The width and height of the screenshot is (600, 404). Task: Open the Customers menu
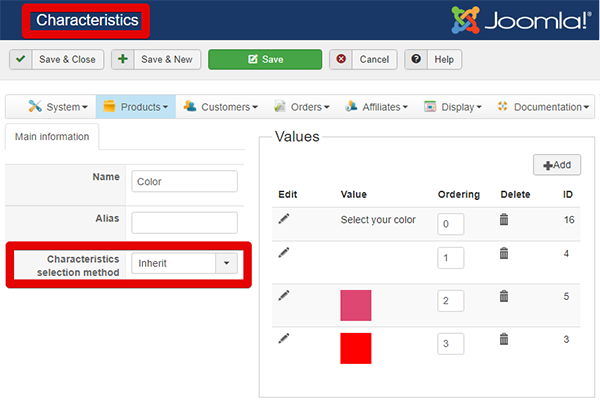pyautogui.click(x=222, y=107)
